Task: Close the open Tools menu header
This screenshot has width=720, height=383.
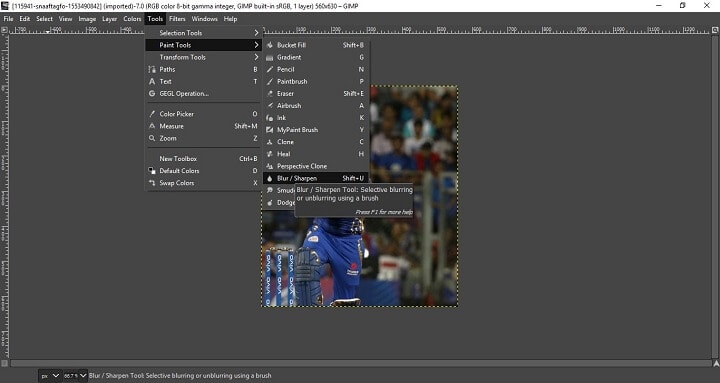Action: pyautogui.click(x=155, y=19)
